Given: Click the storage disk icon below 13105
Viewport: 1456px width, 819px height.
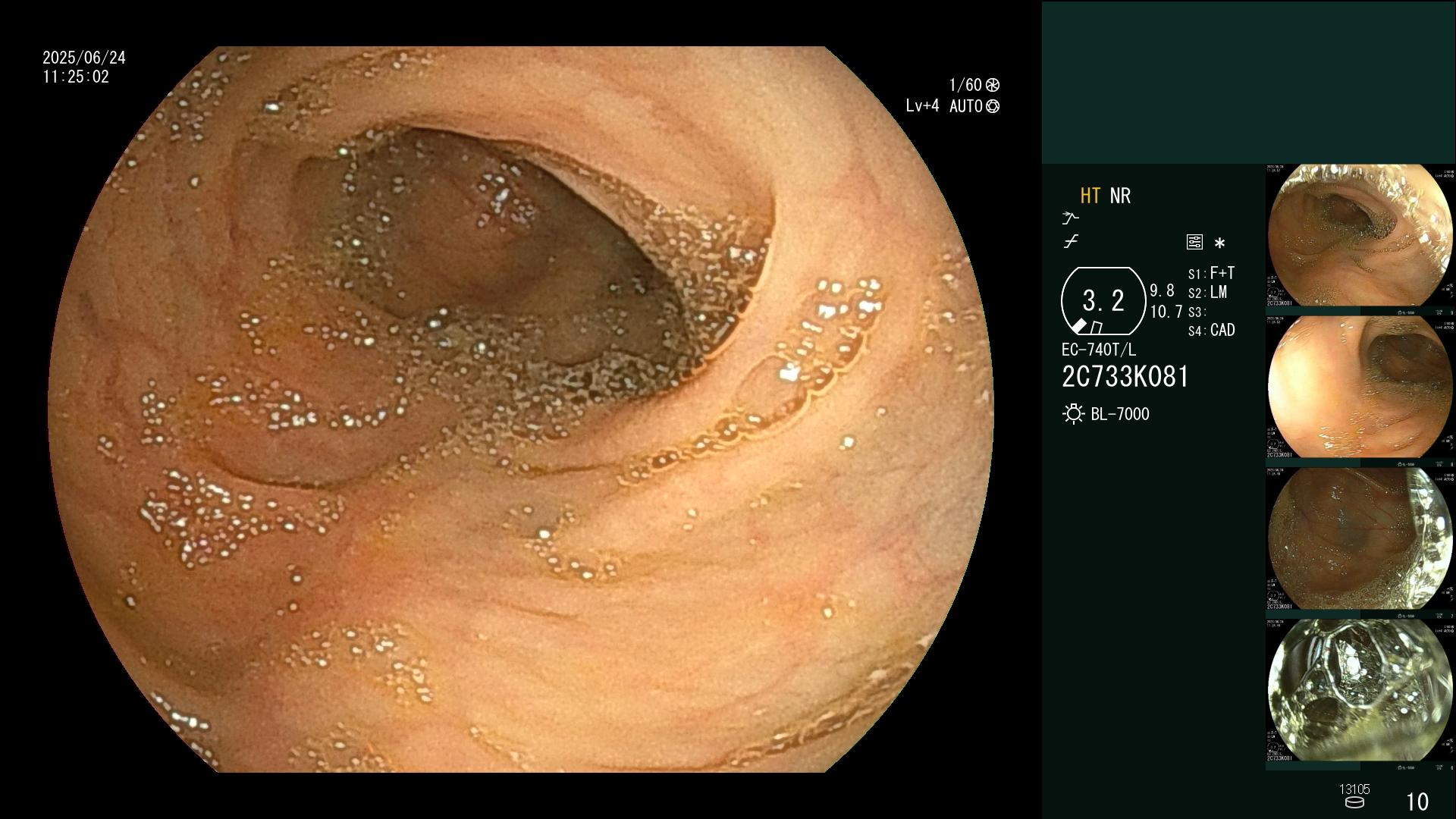Looking at the screenshot, I should click(1354, 802).
